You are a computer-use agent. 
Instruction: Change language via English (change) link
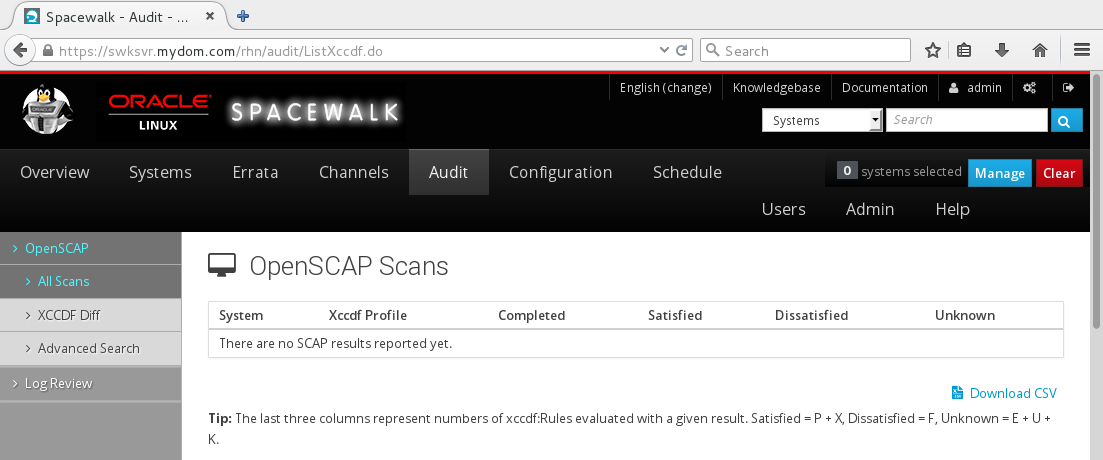click(x=665, y=88)
